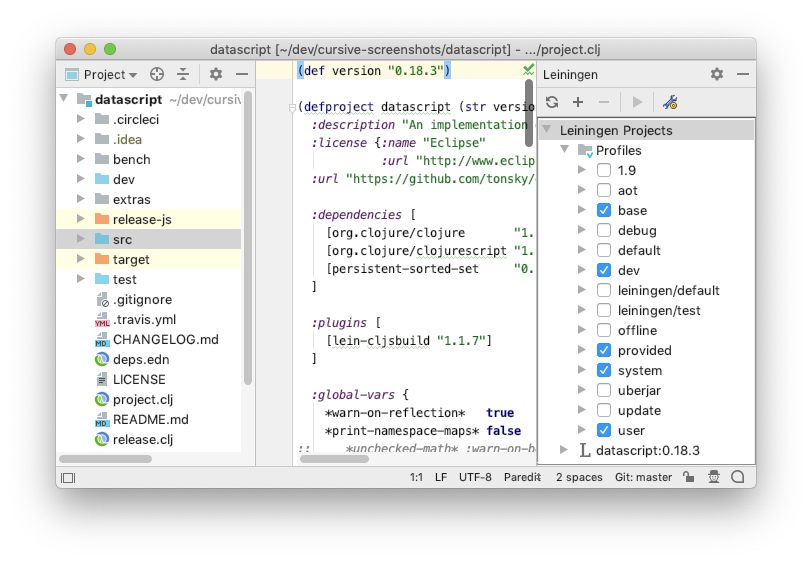This screenshot has height=562, width=812.
Task: Collapse the Leiningen Projects root node
Action: (x=547, y=129)
